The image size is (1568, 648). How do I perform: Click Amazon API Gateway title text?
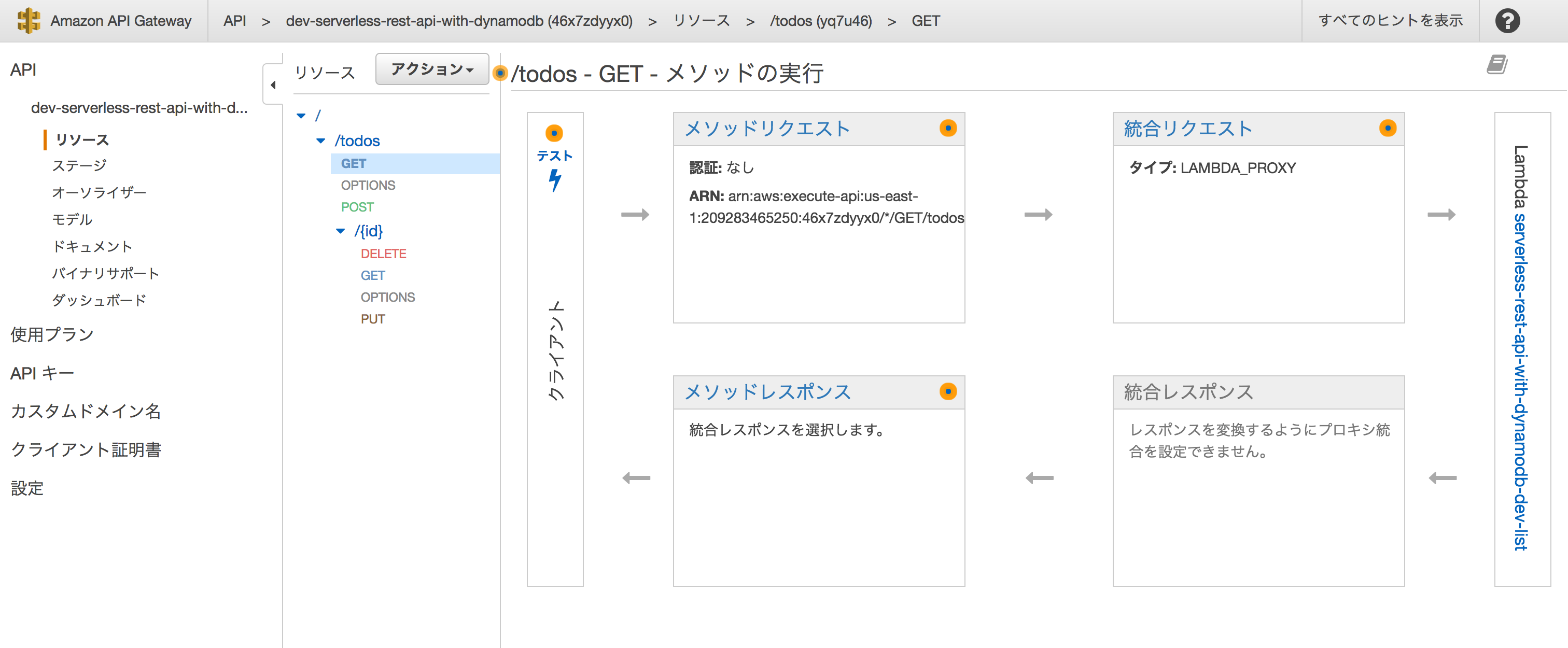tap(120, 21)
